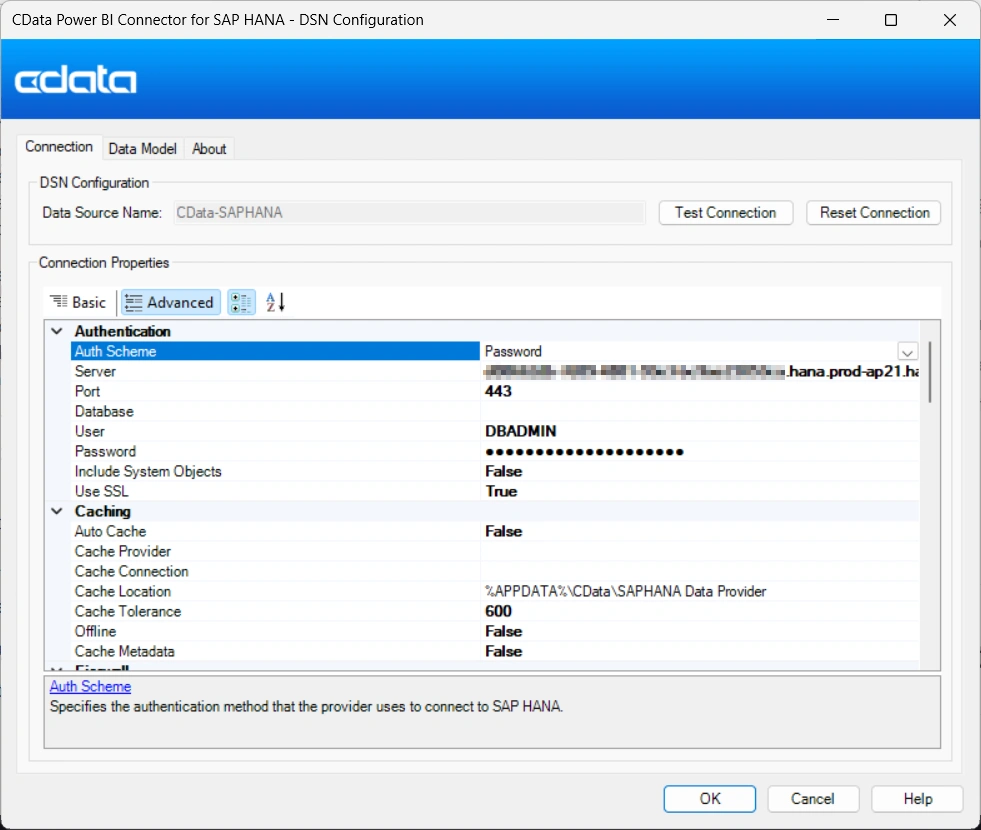
Task: Select the Cache Provider label
Action: click(x=123, y=552)
